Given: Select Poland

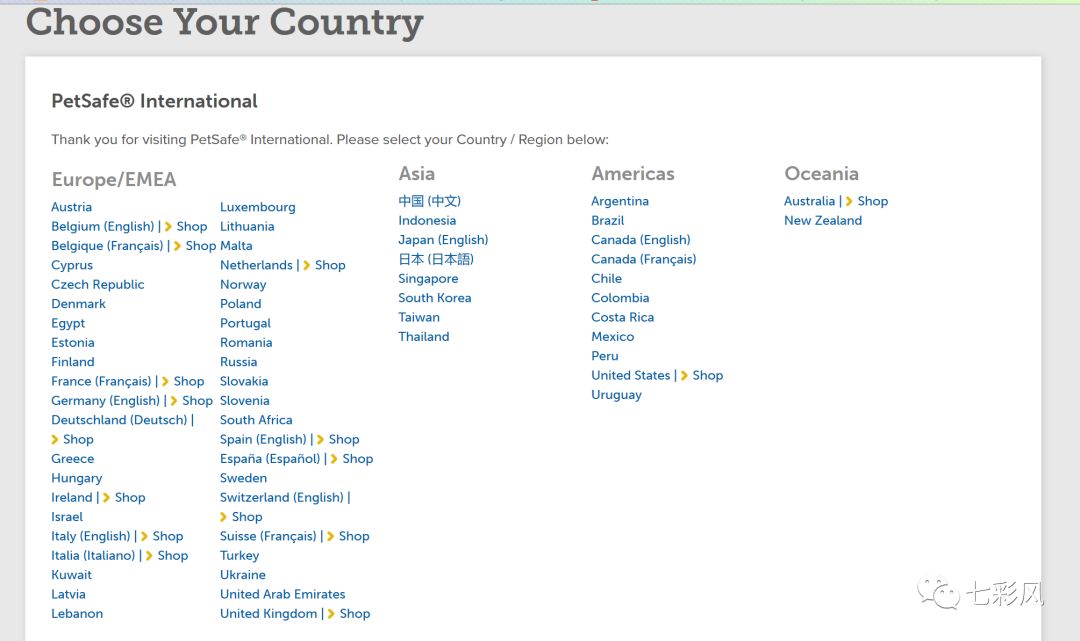Looking at the screenshot, I should [240, 304].
